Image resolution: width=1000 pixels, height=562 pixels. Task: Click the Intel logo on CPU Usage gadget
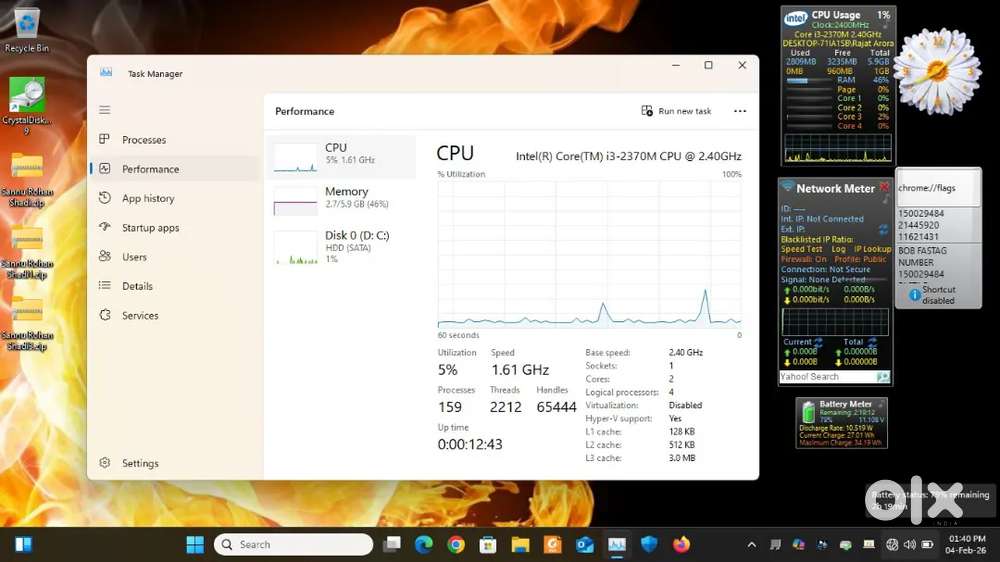pos(795,18)
